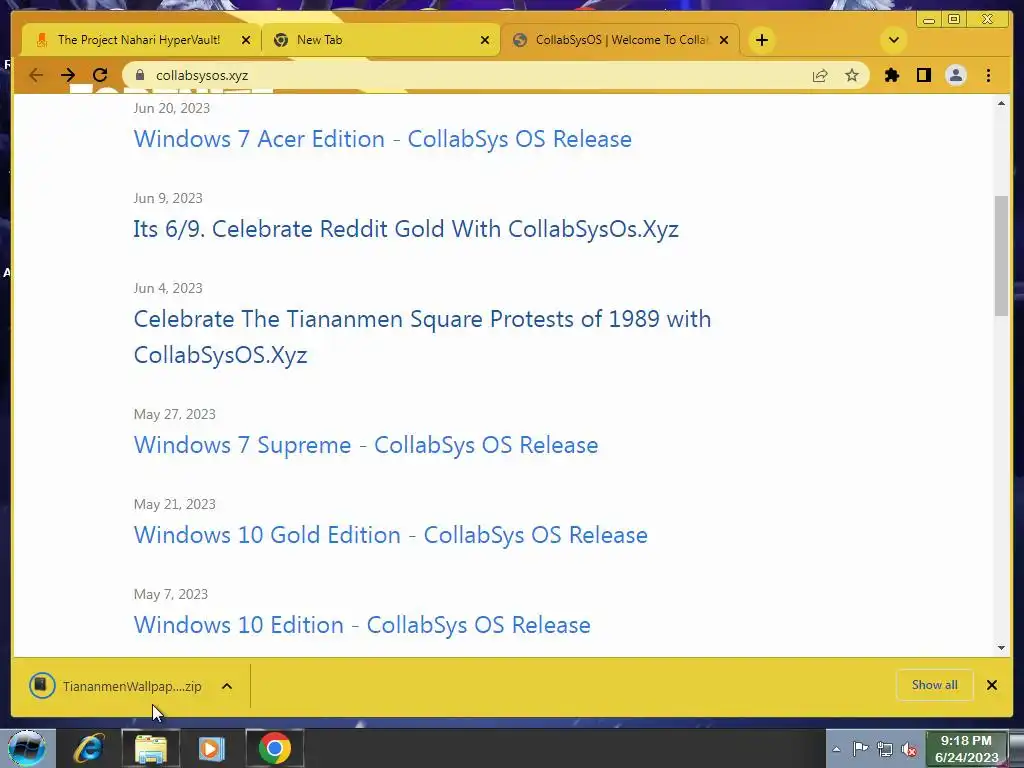Click the page scrollbar down arrow
This screenshot has width=1024, height=768.
[x=1001, y=648]
